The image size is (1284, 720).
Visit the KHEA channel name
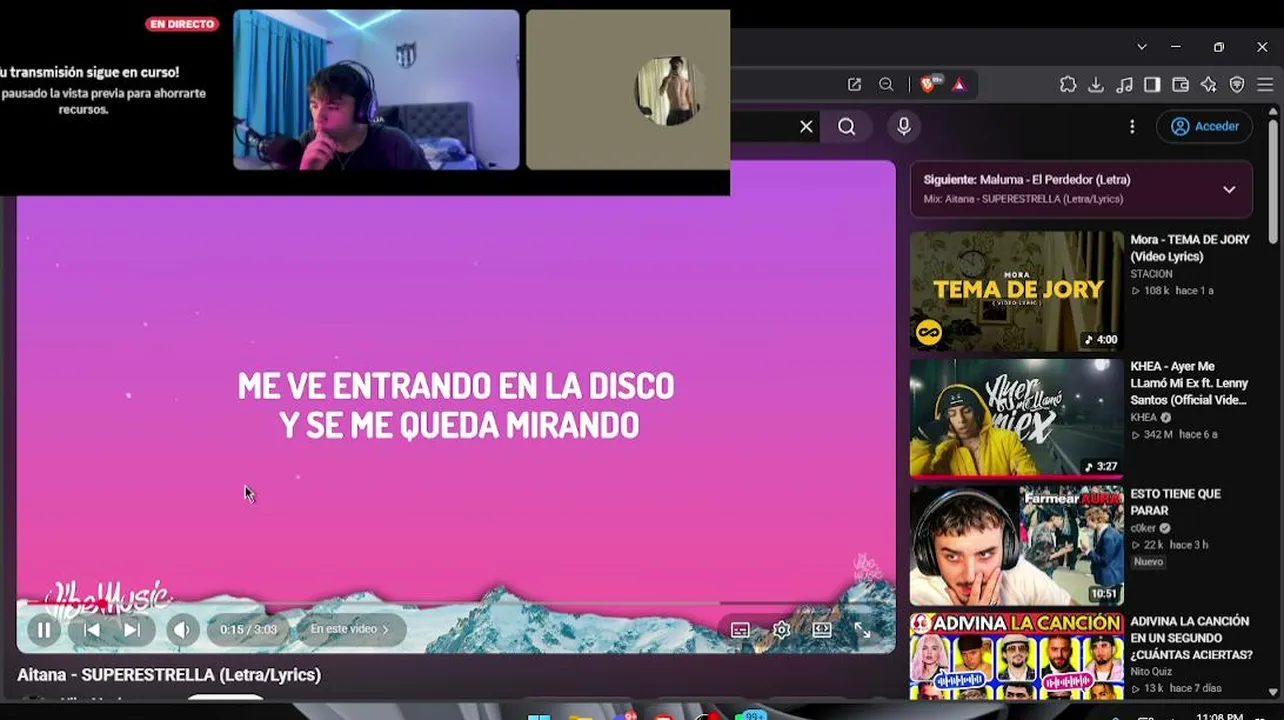pyautogui.click(x=1143, y=418)
